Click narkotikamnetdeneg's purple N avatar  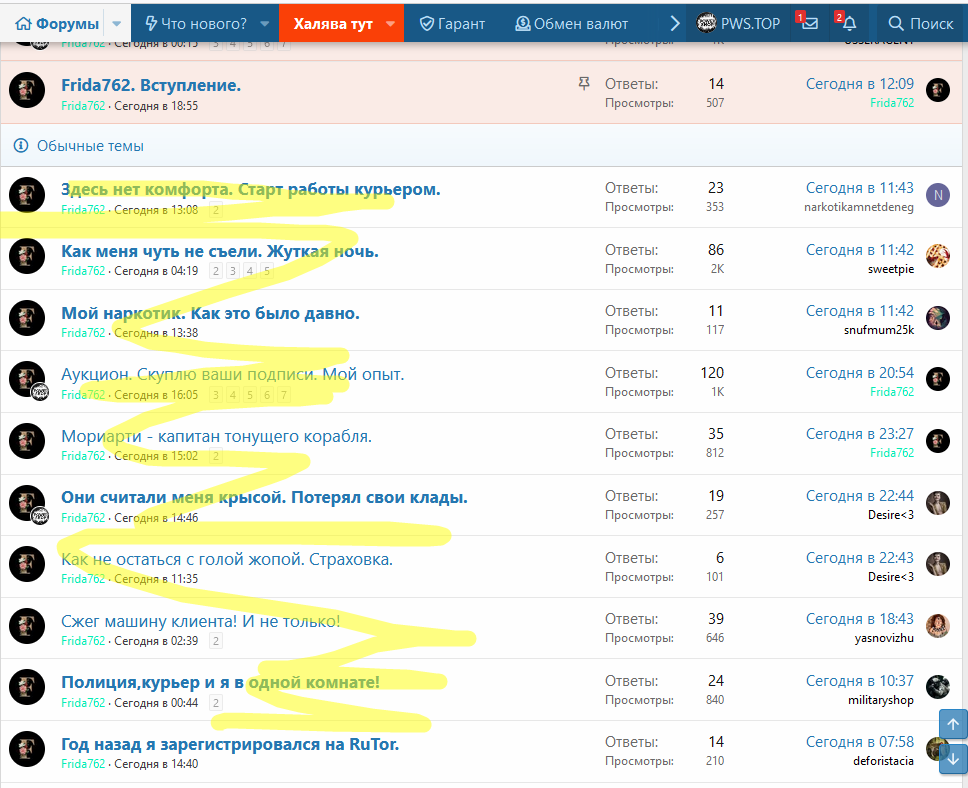coord(937,195)
